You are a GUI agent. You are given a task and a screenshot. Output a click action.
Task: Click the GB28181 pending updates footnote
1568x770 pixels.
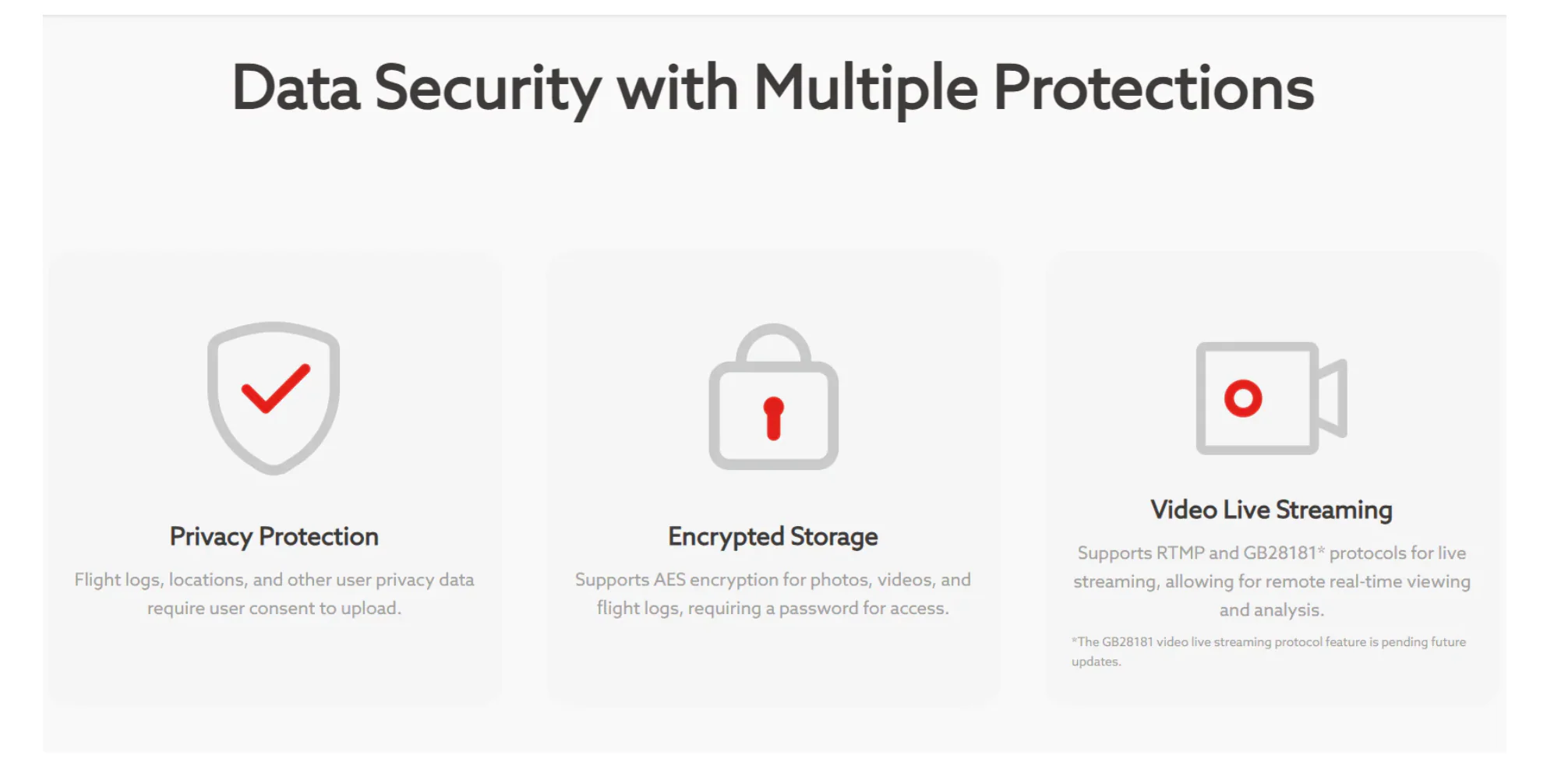[x=1268, y=652]
